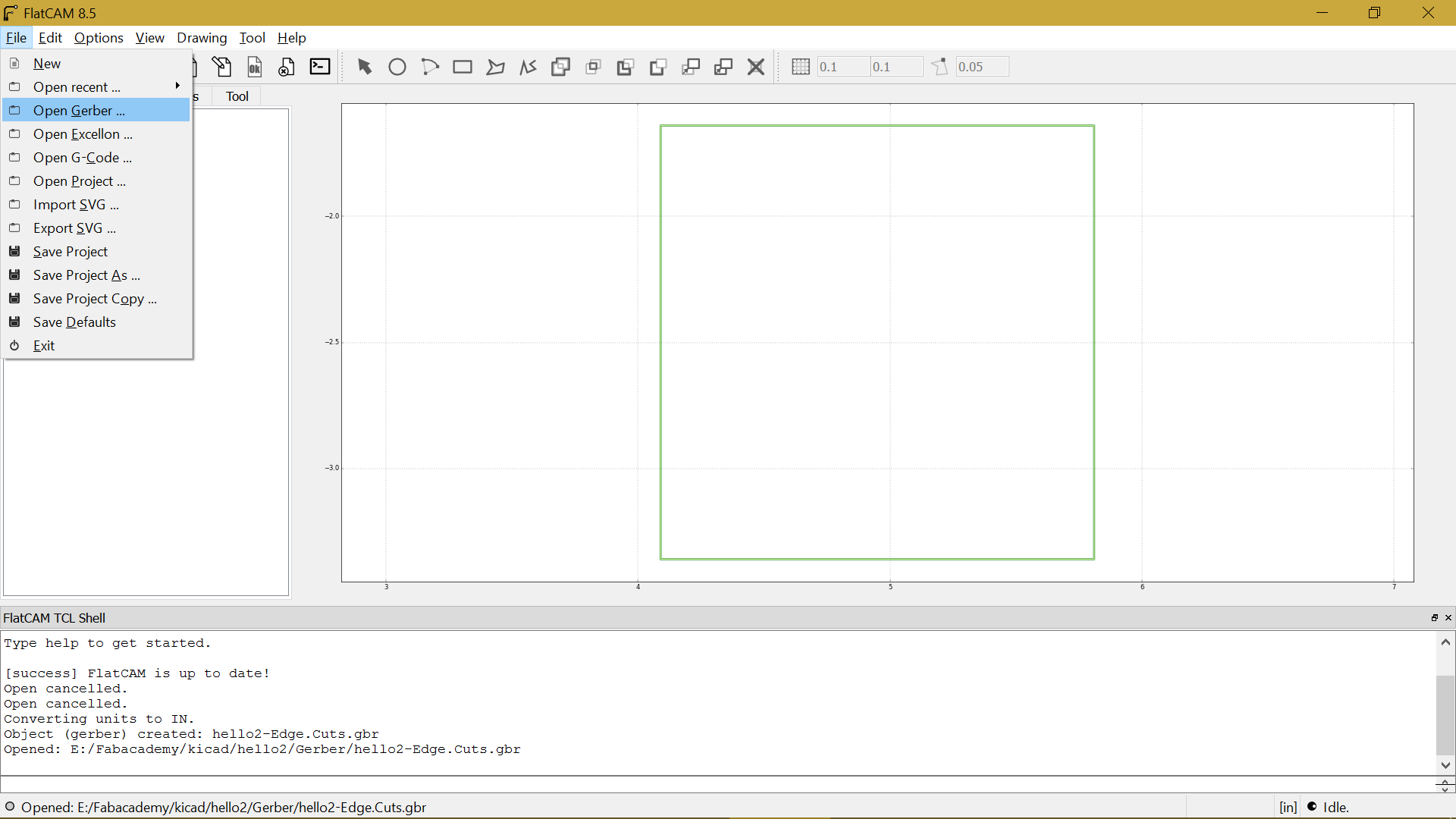Viewport: 1456px width, 819px height.
Task: Open the Help menu
Action: pyautogui.click(x=291, y=38)
